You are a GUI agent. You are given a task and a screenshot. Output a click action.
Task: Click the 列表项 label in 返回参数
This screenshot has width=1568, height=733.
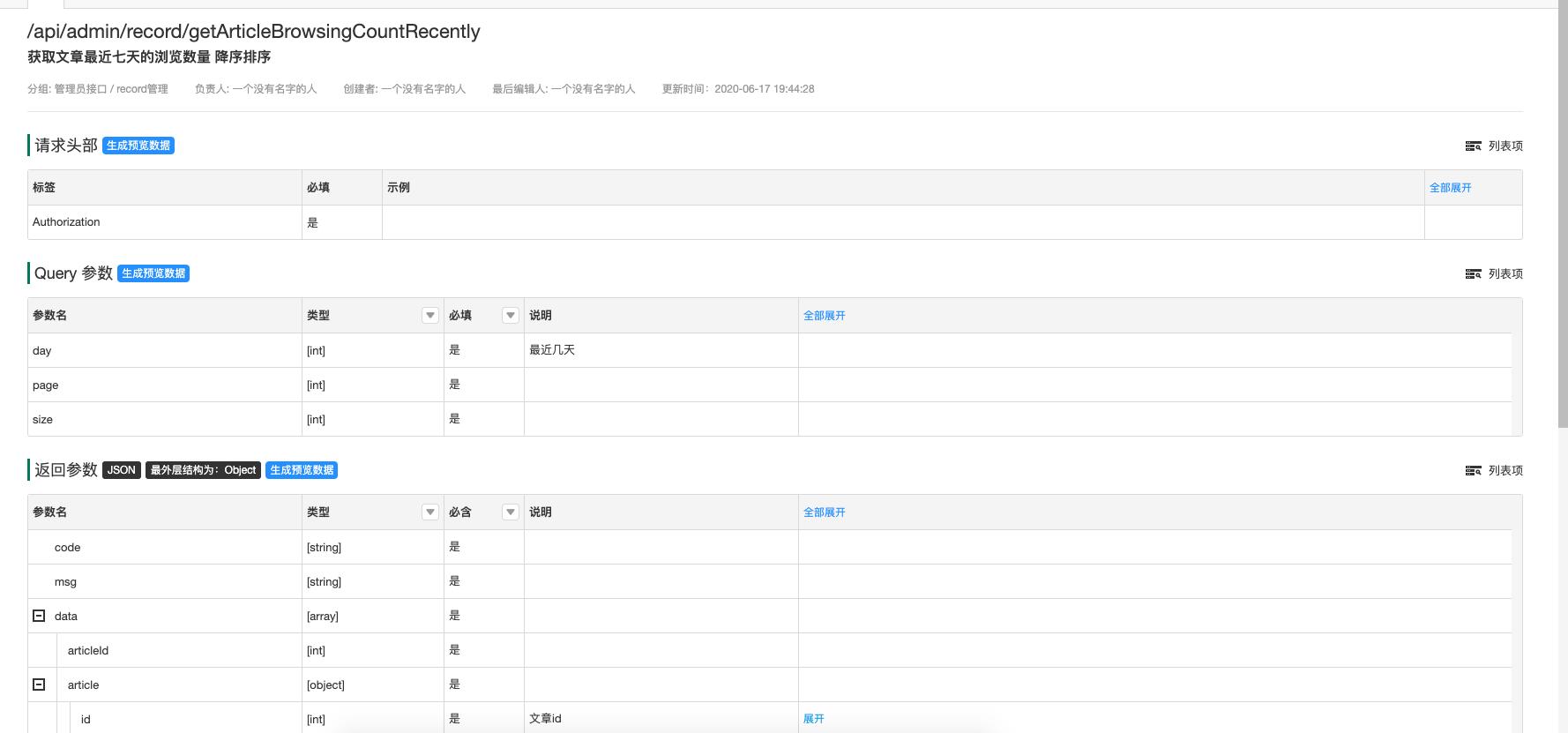pos(1505,471)
